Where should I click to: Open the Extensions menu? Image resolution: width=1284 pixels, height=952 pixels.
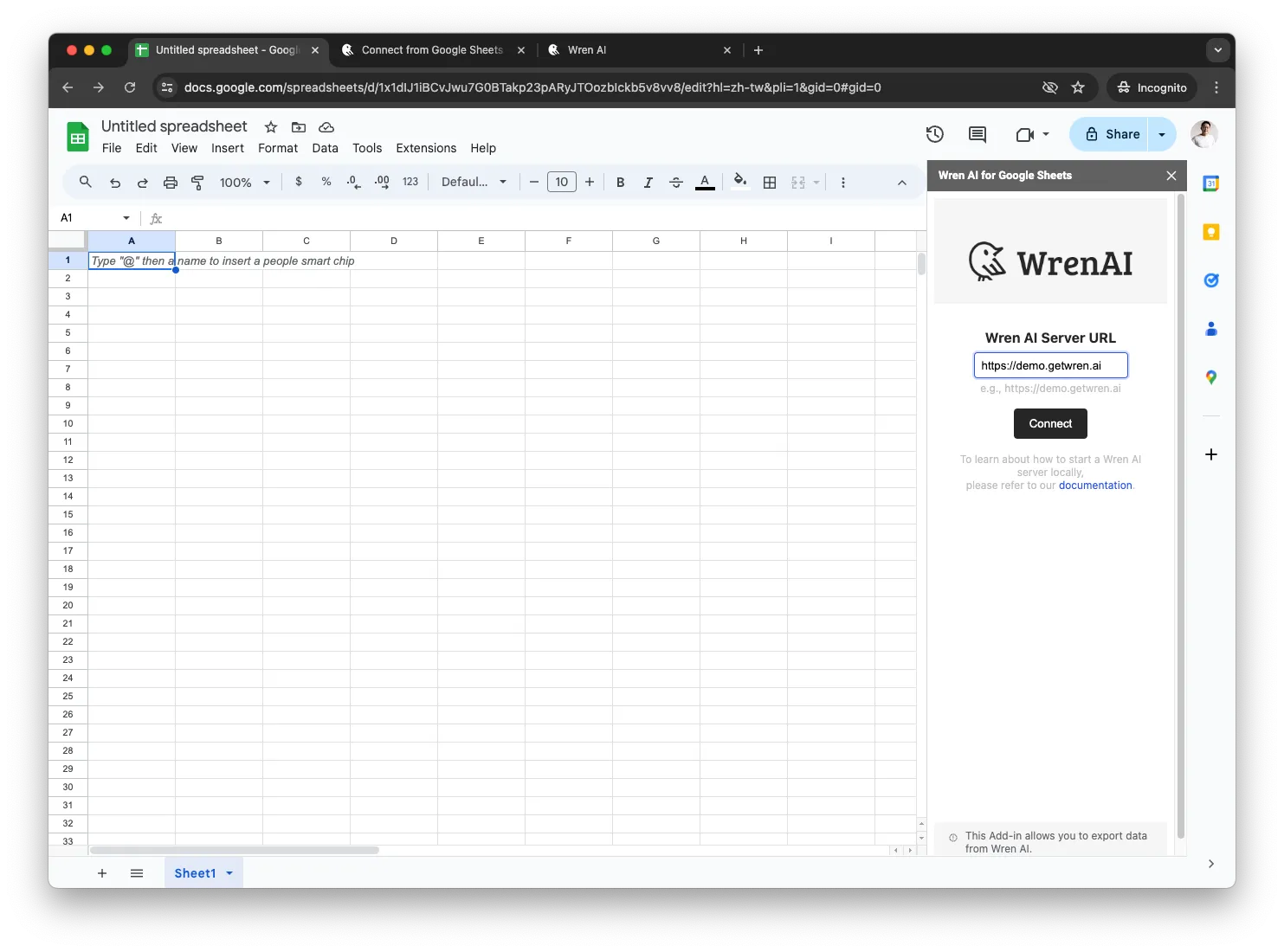426,148
